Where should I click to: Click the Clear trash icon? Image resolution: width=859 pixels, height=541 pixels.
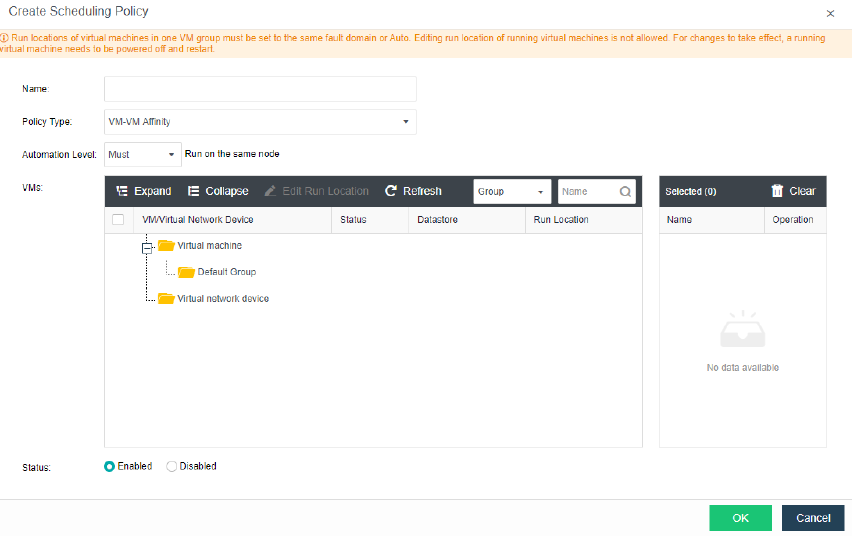777,191
